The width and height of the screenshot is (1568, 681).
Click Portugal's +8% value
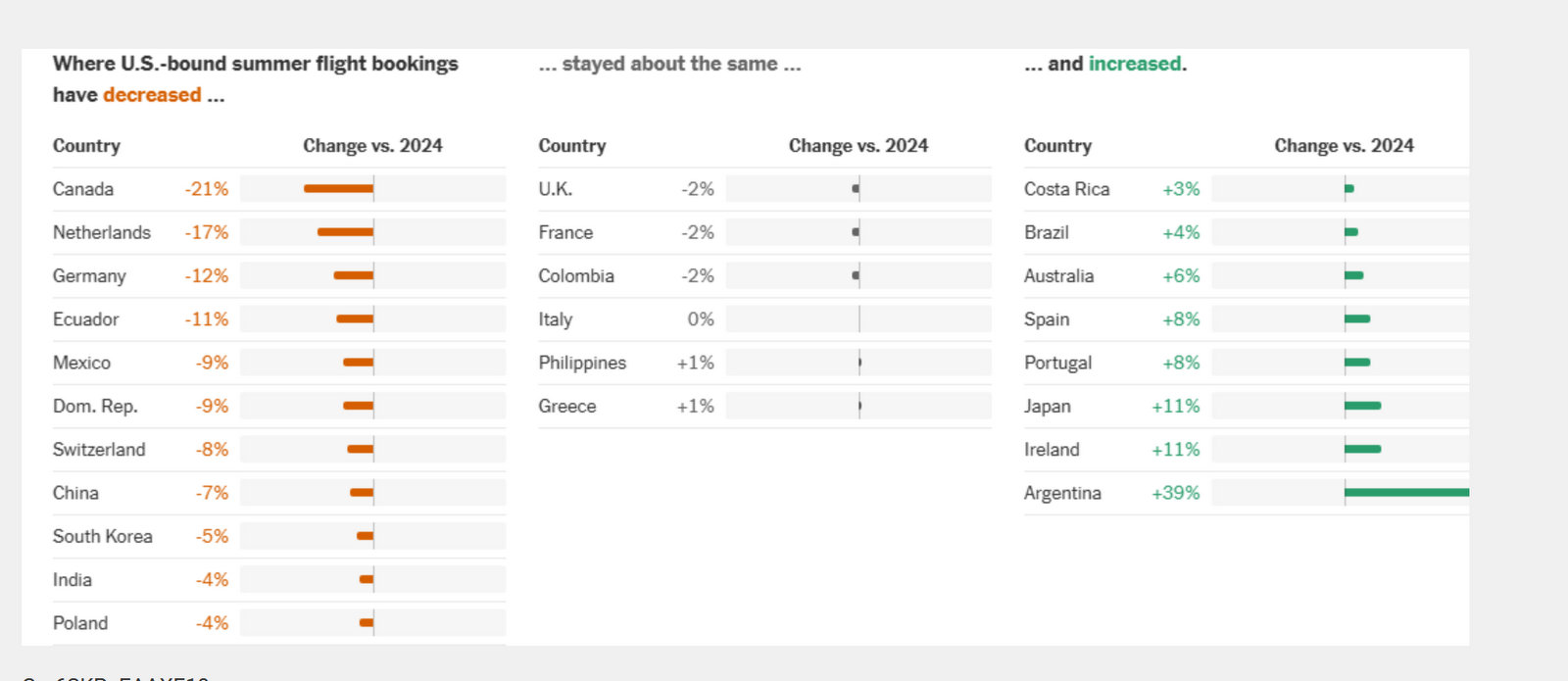[1181, 363]
